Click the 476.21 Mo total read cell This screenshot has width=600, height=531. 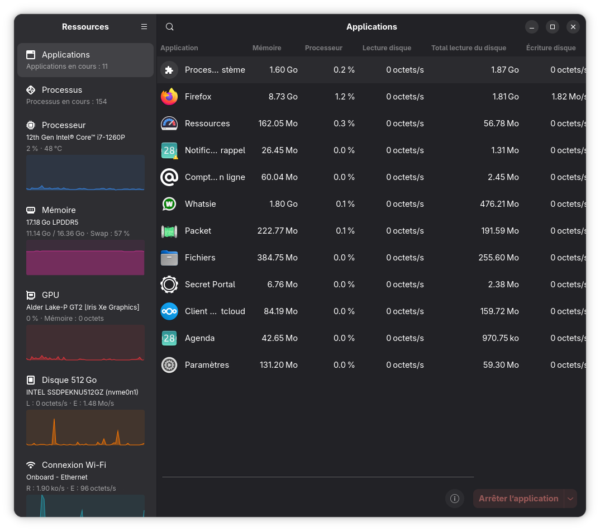pos(499,204)
